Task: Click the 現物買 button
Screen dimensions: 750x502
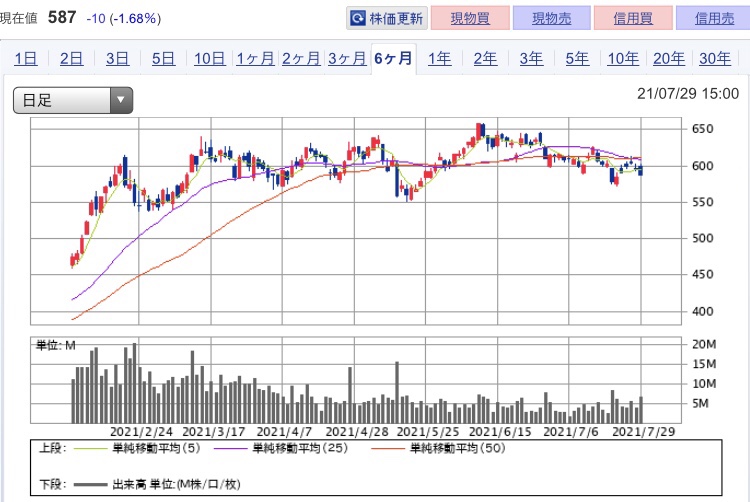Action: point(470,19)
